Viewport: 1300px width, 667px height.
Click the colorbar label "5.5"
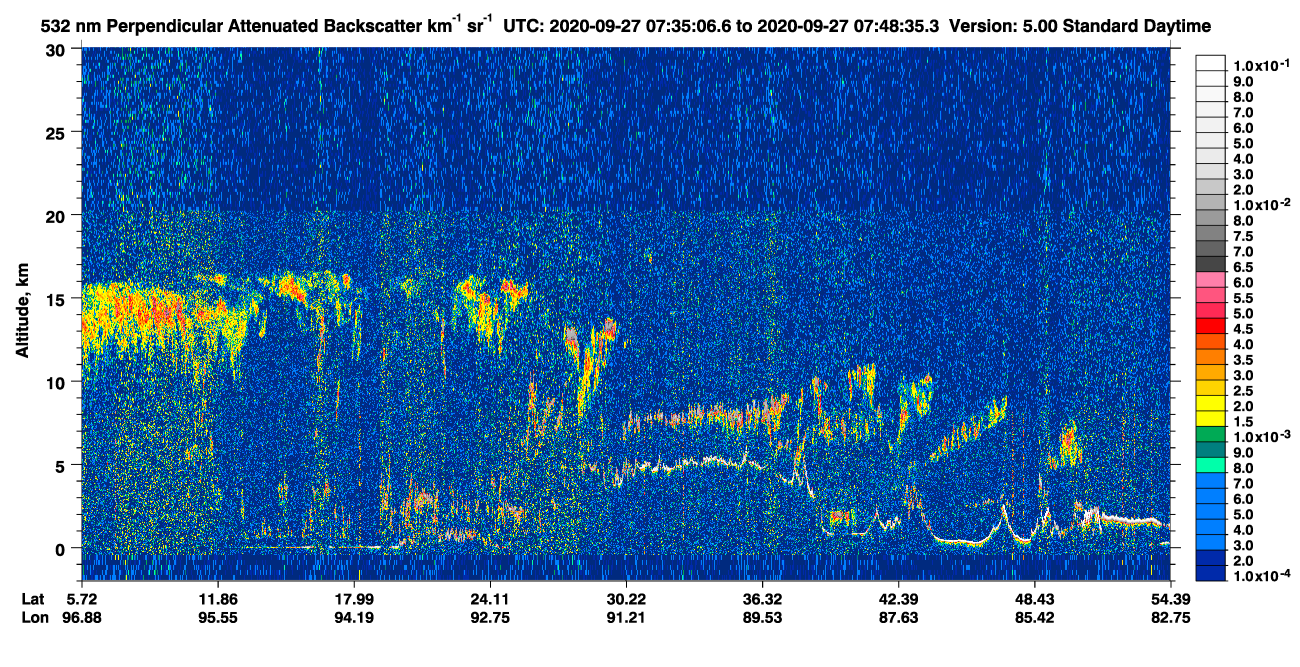pyautogui.click(x=1243, y=298)
